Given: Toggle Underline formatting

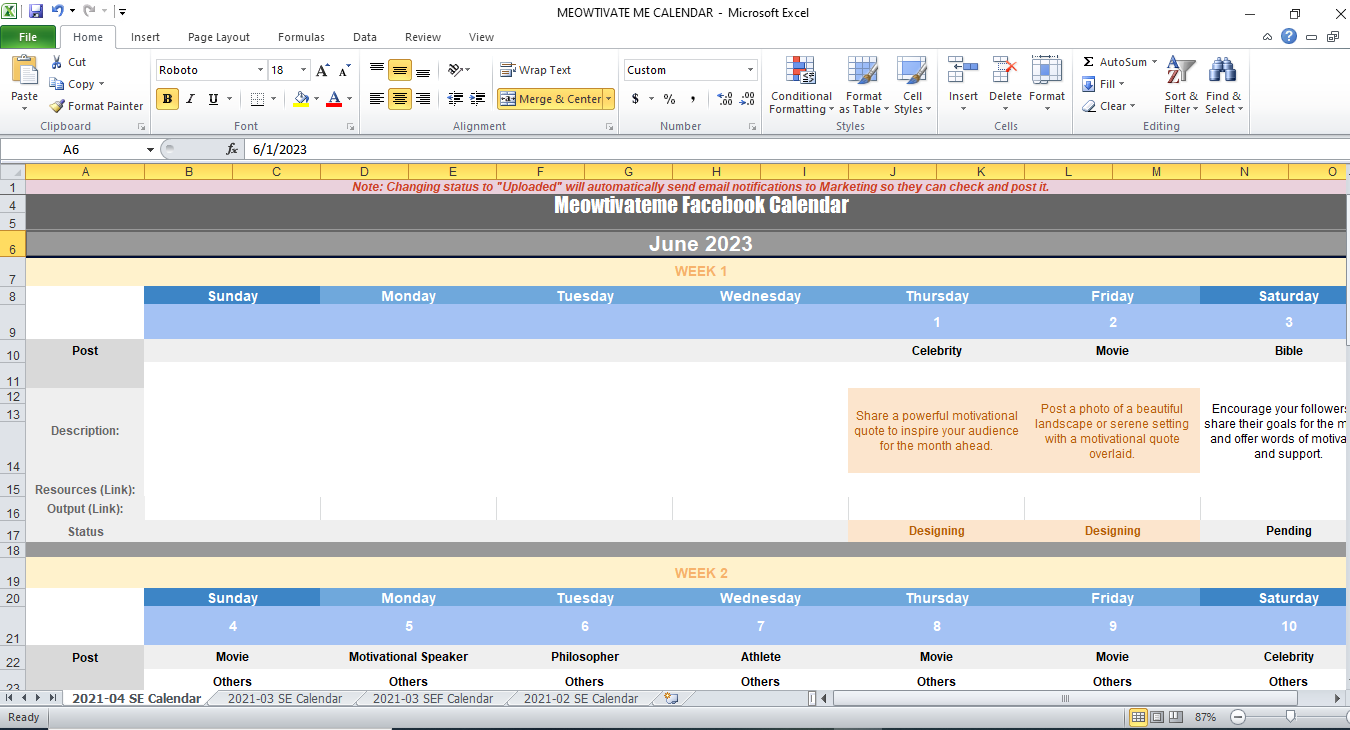Looking at the screenshot, I should pyautogui.click(x=213, y=99).
